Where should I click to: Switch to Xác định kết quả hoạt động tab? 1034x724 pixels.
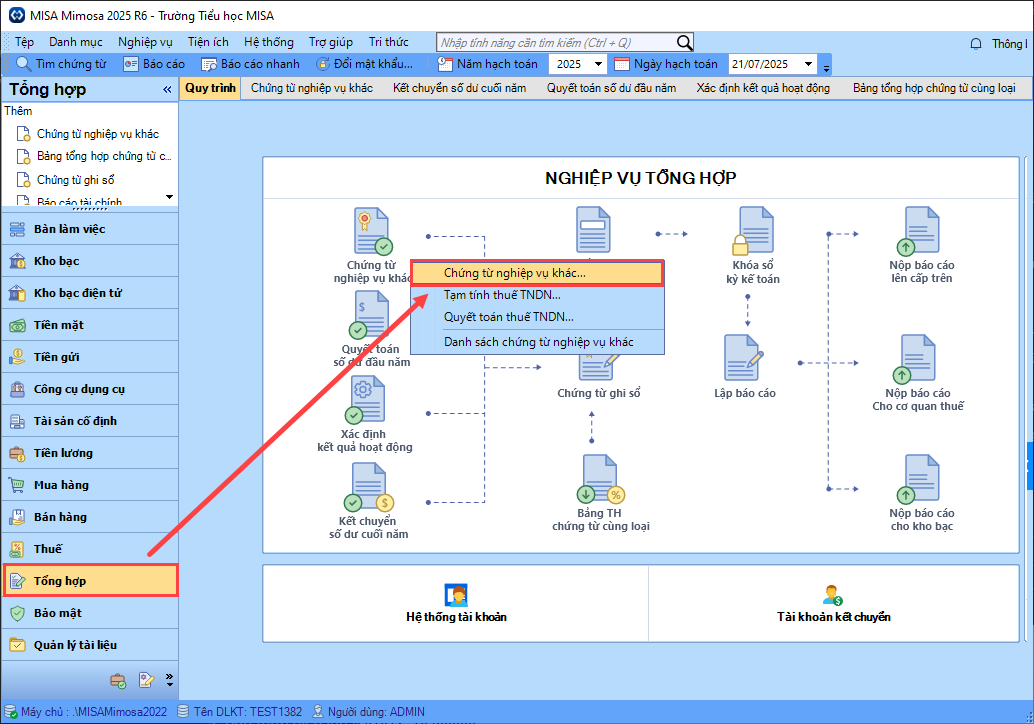[763, 88]
